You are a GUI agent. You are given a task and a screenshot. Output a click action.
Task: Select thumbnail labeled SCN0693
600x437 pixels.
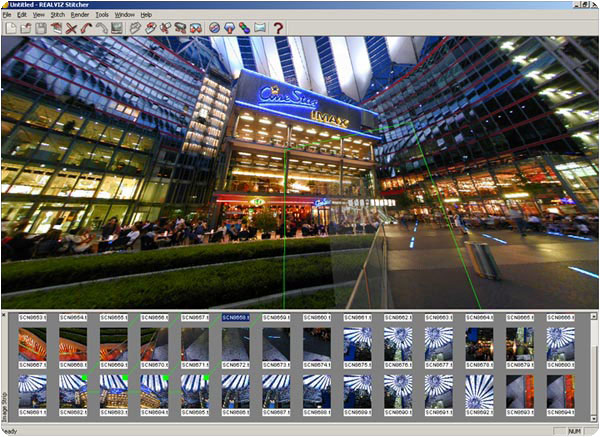pyautogui.click(x=520, y=391)
